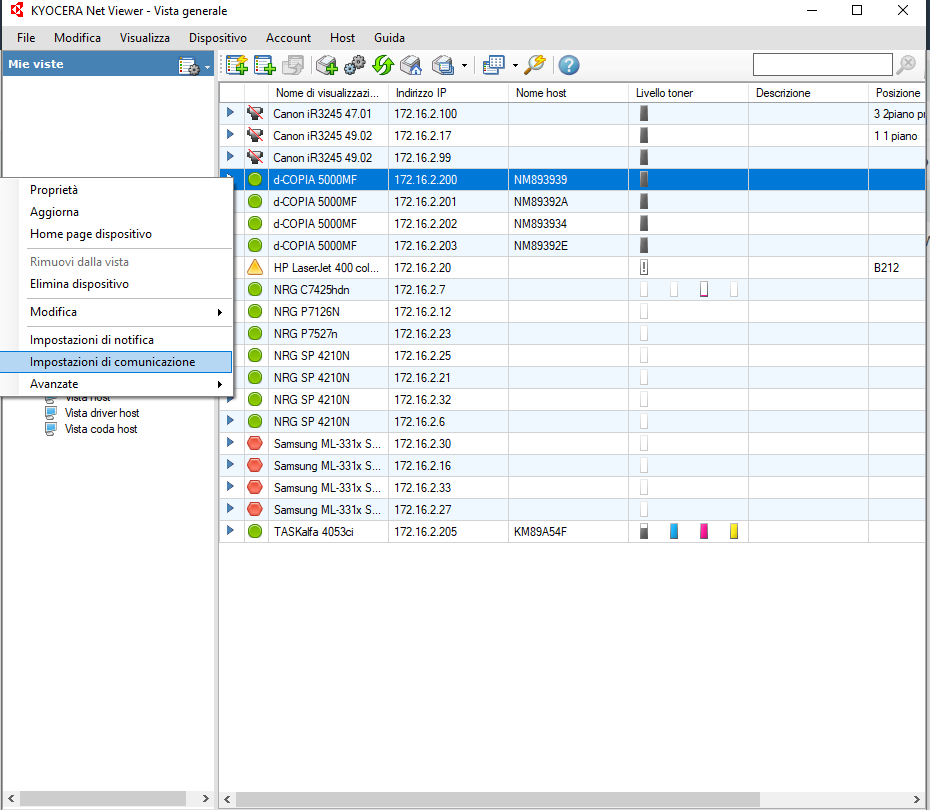Click red error icon of Samsung 172.16.2.27

tap(255, 509)
